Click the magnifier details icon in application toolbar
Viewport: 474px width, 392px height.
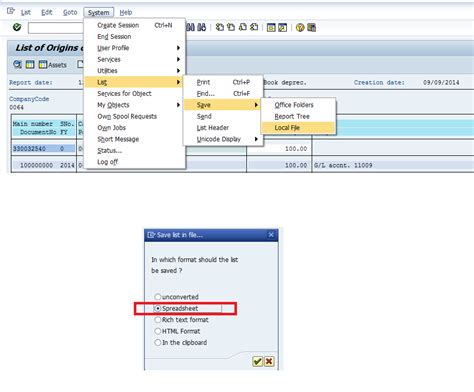coord(17,64)
